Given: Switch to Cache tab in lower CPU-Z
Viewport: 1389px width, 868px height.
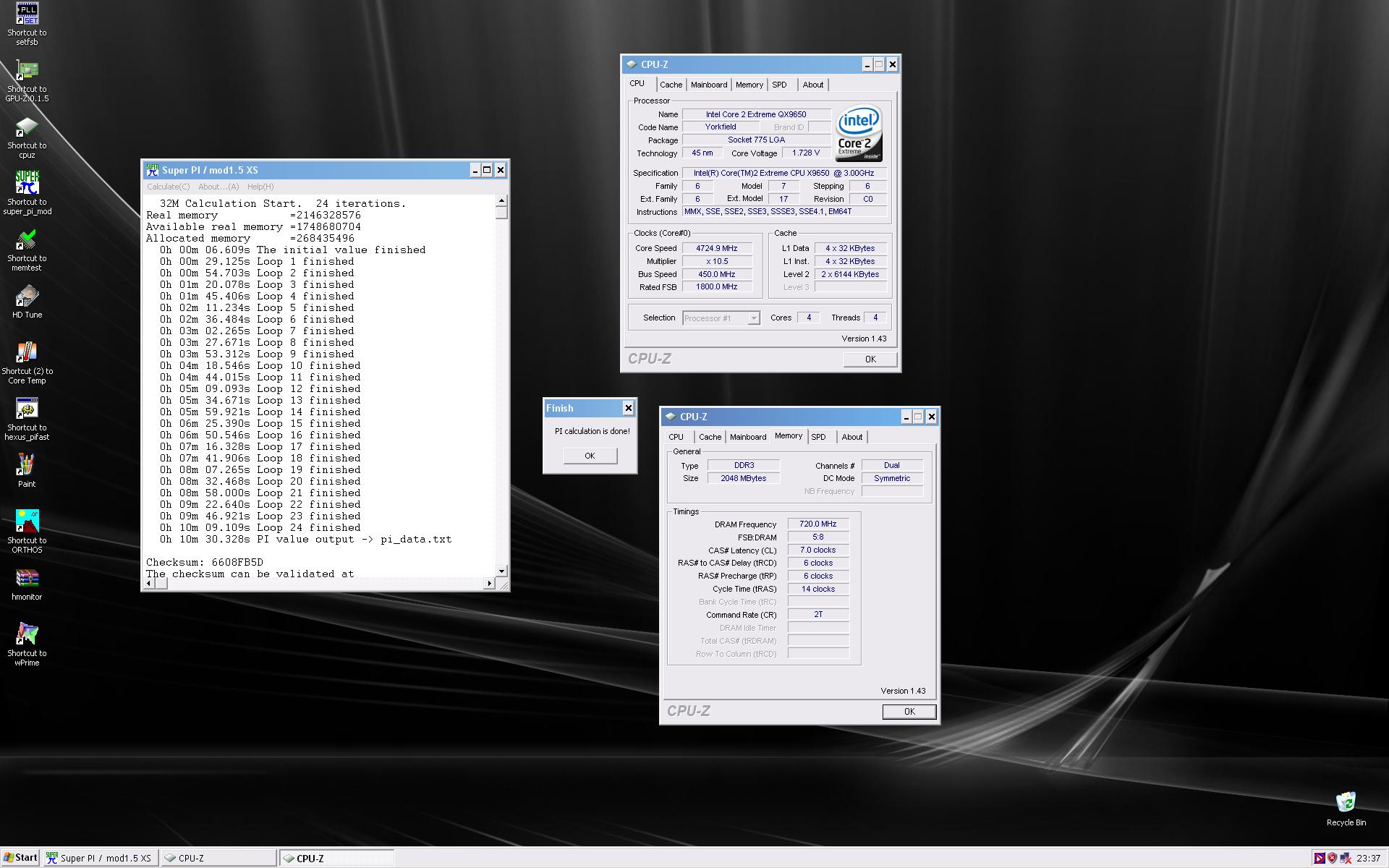Looking at the screenshot, I should [x=710, y=437].
